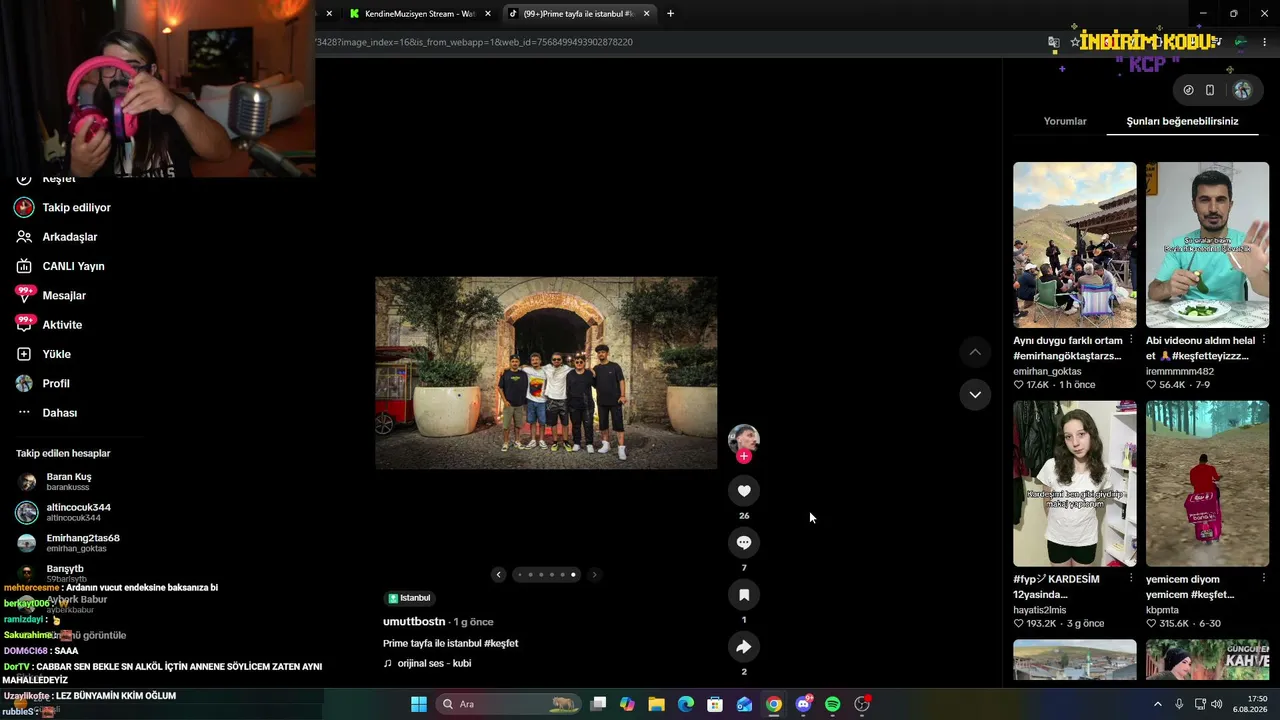Open the umuttbostn username link

coord(414,622)
